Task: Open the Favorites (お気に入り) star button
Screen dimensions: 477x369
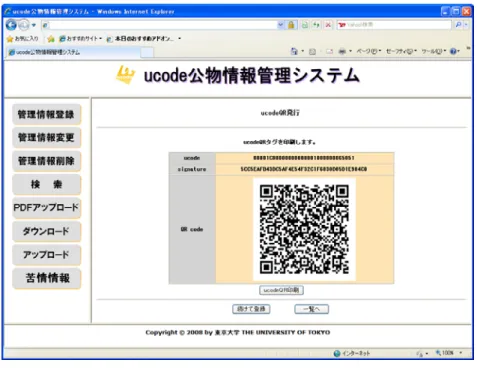Action: [x=23, y=39]
